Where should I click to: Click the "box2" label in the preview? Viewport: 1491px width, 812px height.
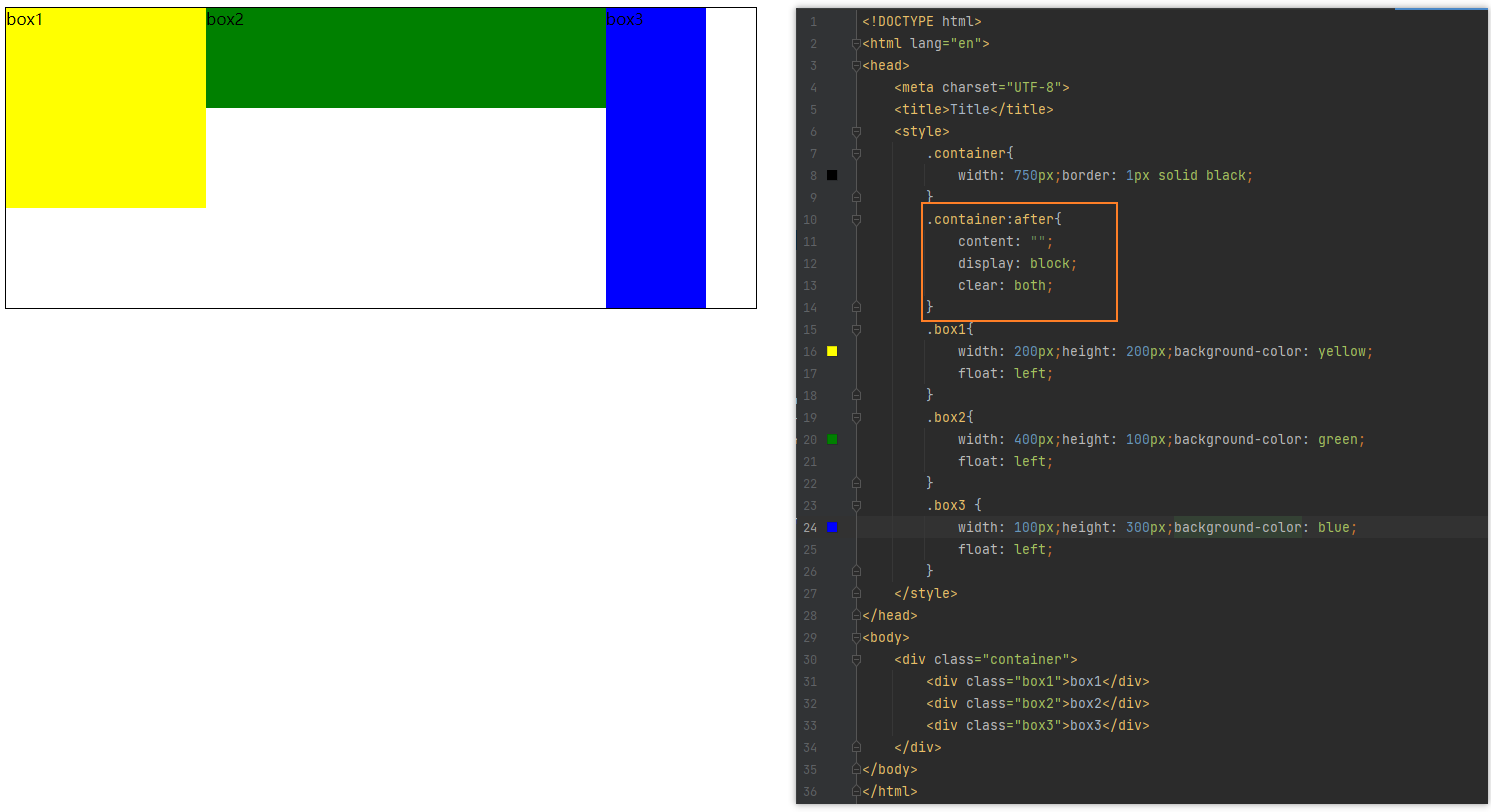(x=225, y=19)
